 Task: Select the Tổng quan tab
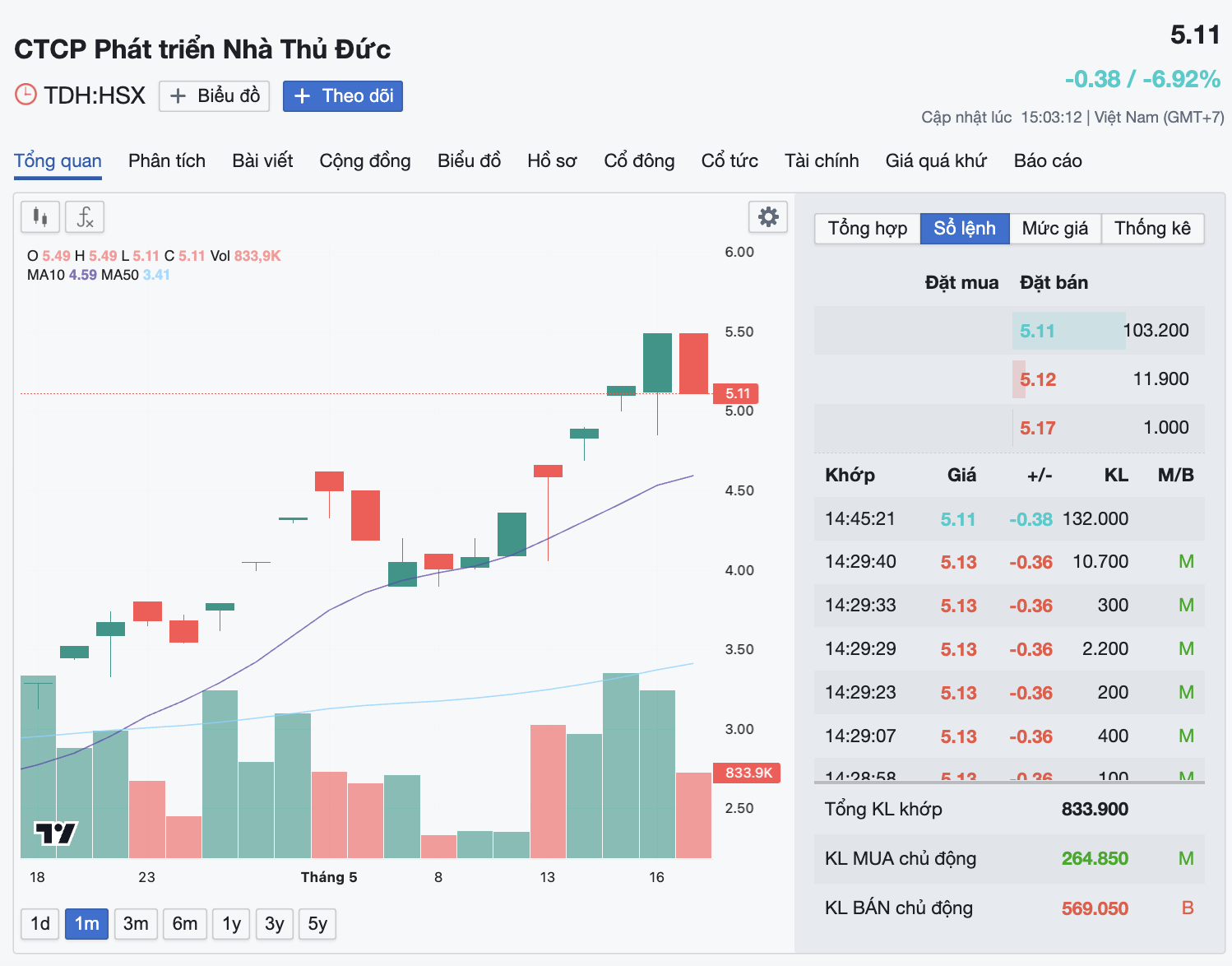[58, 161]
